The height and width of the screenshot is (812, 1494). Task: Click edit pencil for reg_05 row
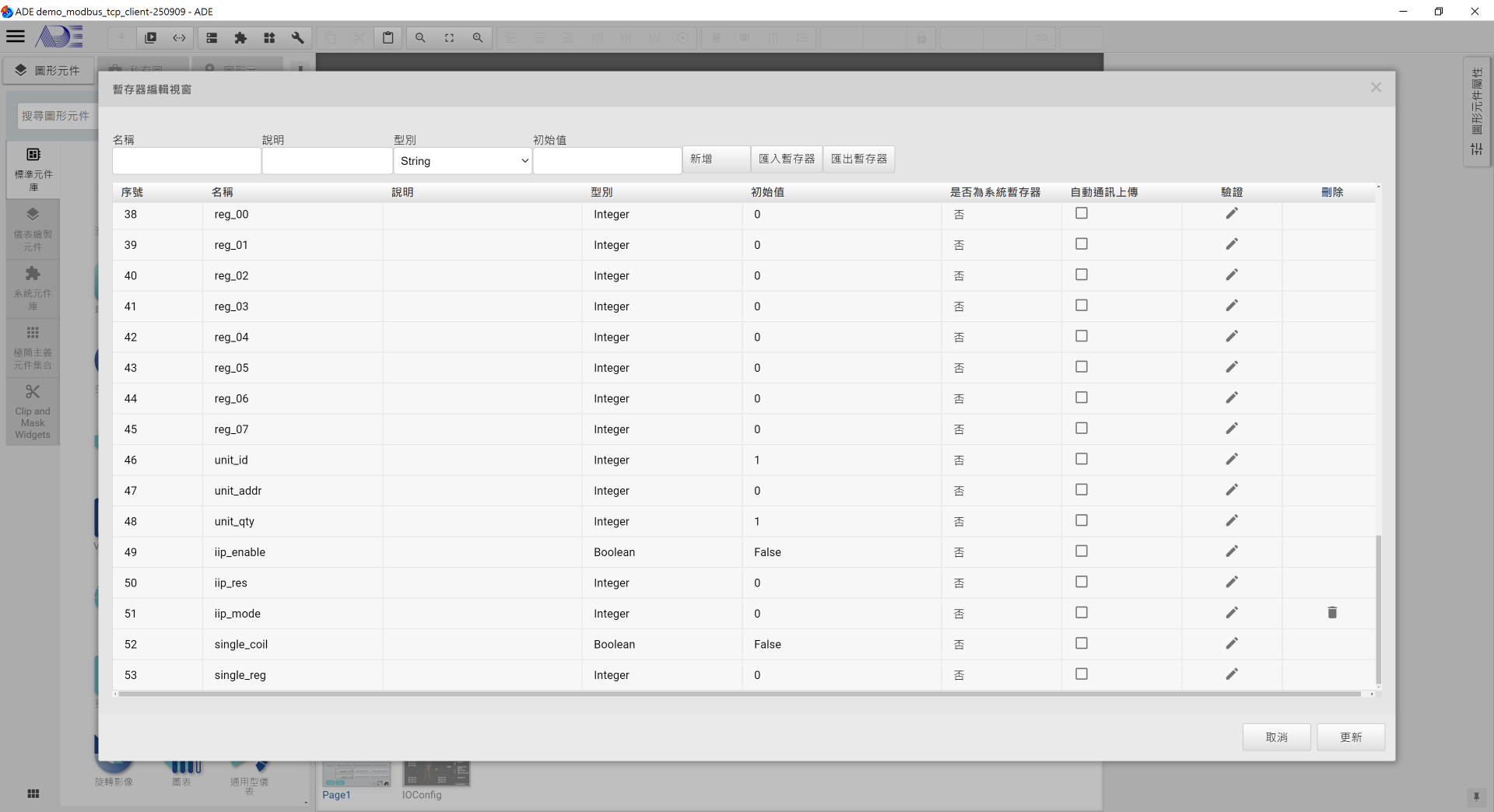pyautogui.click(x=1231, y=367)
